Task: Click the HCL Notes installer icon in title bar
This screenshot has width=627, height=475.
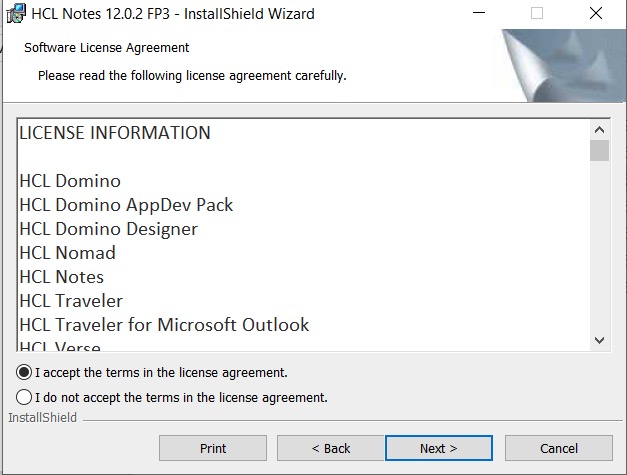Action: click(x=16, y=14)
